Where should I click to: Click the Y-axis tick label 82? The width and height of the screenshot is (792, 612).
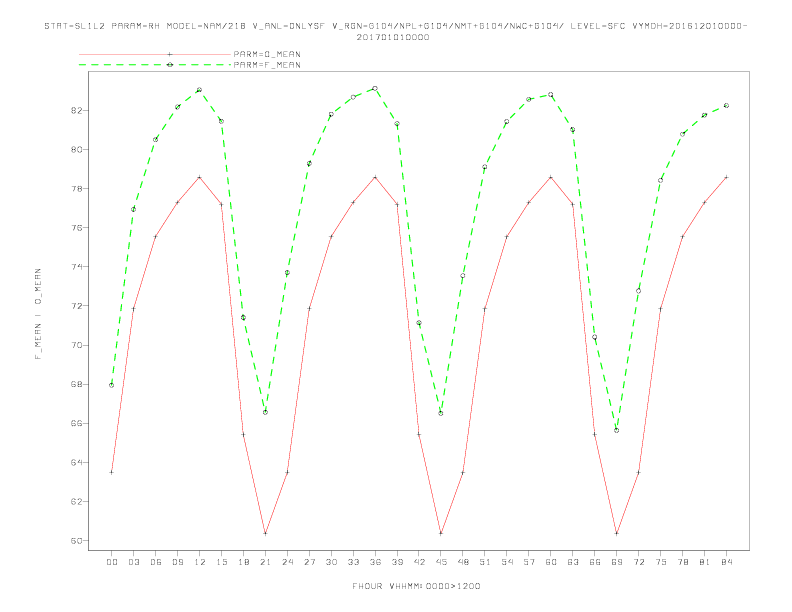(78, 111)
